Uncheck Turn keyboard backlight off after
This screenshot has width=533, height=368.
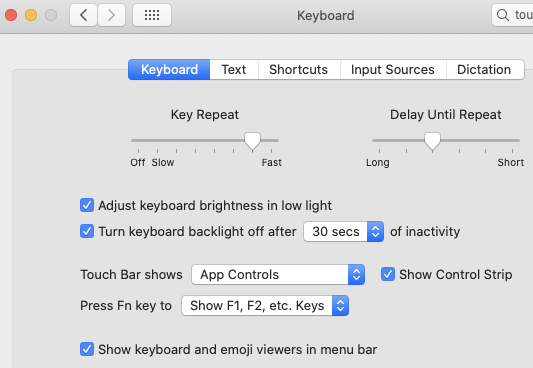[87, 231]
